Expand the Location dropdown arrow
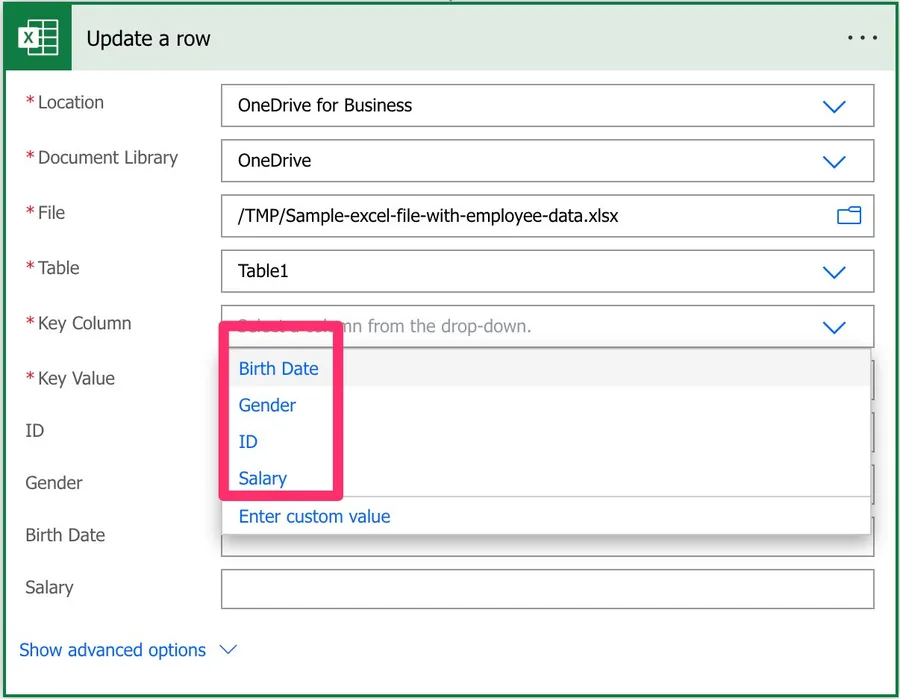Viewport: 900px width, 699px height. coord(833,106)
